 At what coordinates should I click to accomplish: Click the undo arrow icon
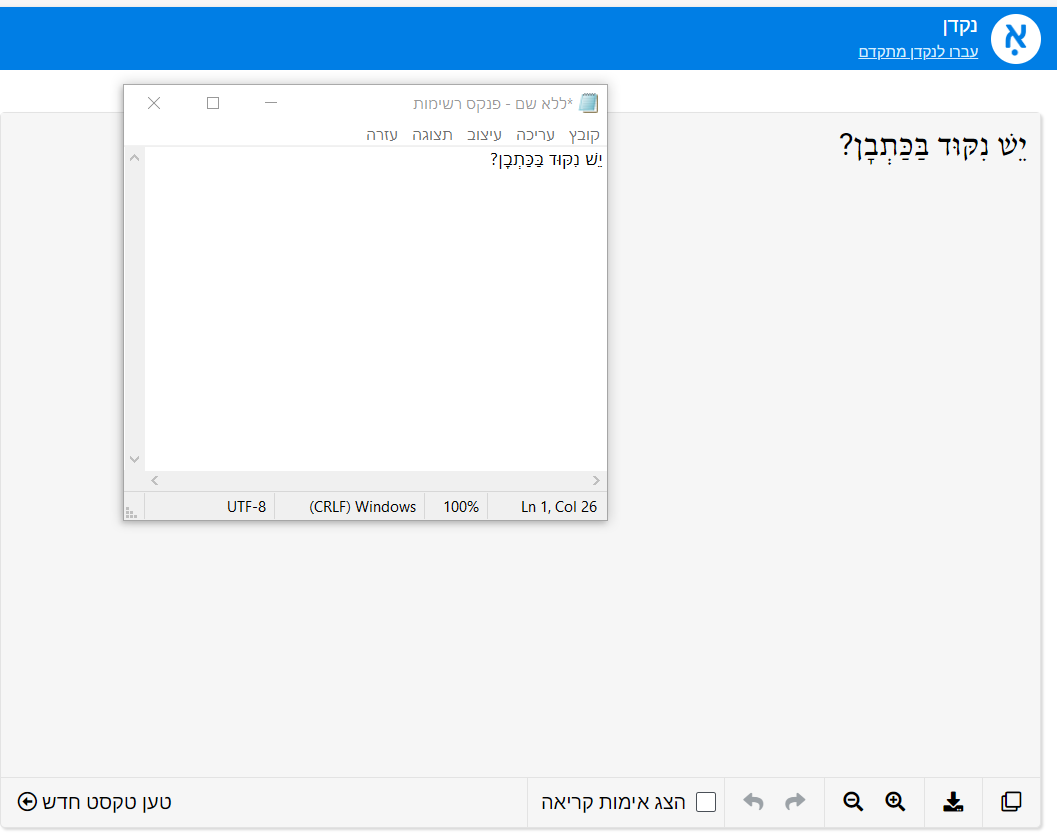click(753, 801)
